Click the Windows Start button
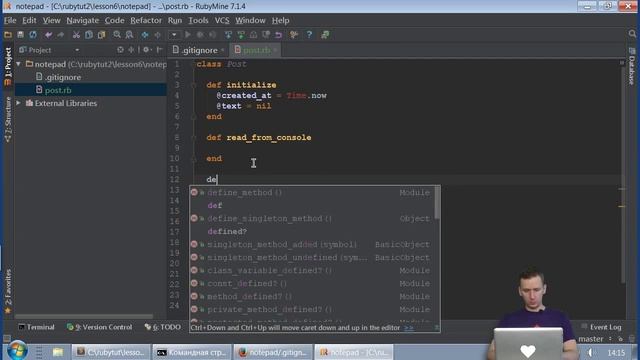Screen dimensions: 640x360 pos(17,351)
